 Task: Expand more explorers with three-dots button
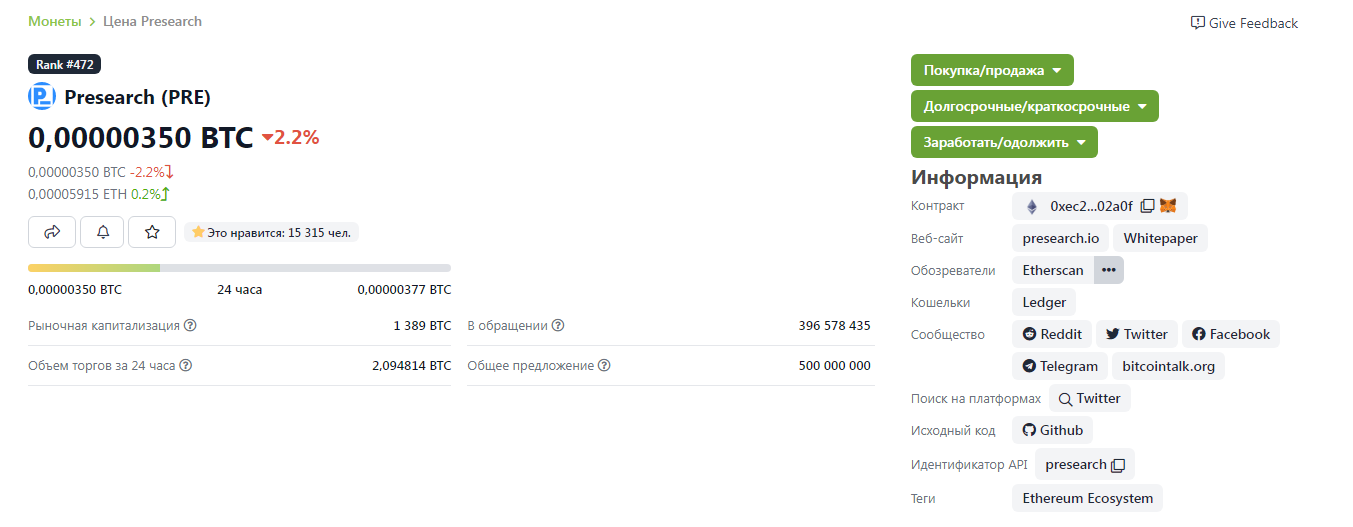[1108, 270]
